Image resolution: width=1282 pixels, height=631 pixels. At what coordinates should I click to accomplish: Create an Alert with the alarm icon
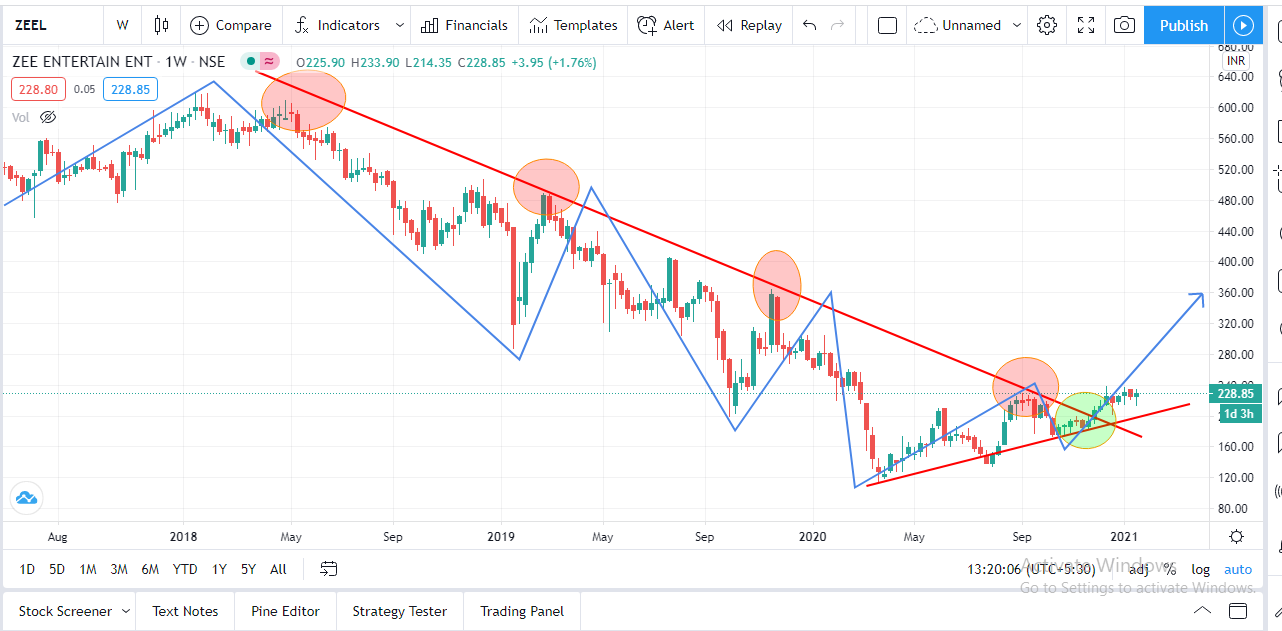(x=666, y=25)
